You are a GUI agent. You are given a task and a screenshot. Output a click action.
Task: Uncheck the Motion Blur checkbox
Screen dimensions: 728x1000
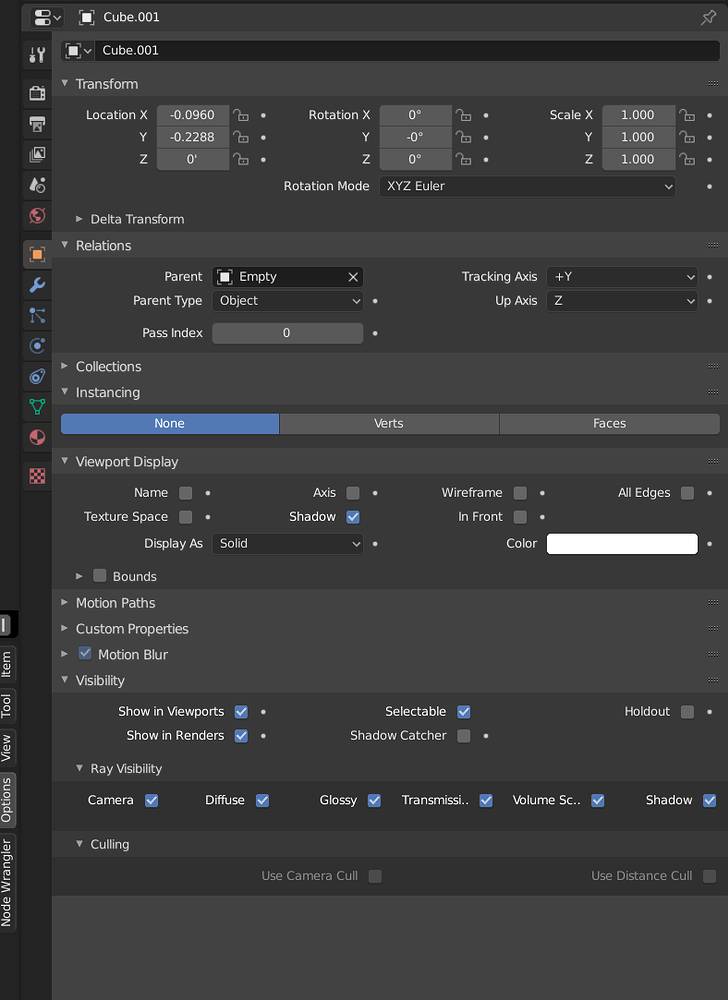pyautogui.click(x=85, y=654)
